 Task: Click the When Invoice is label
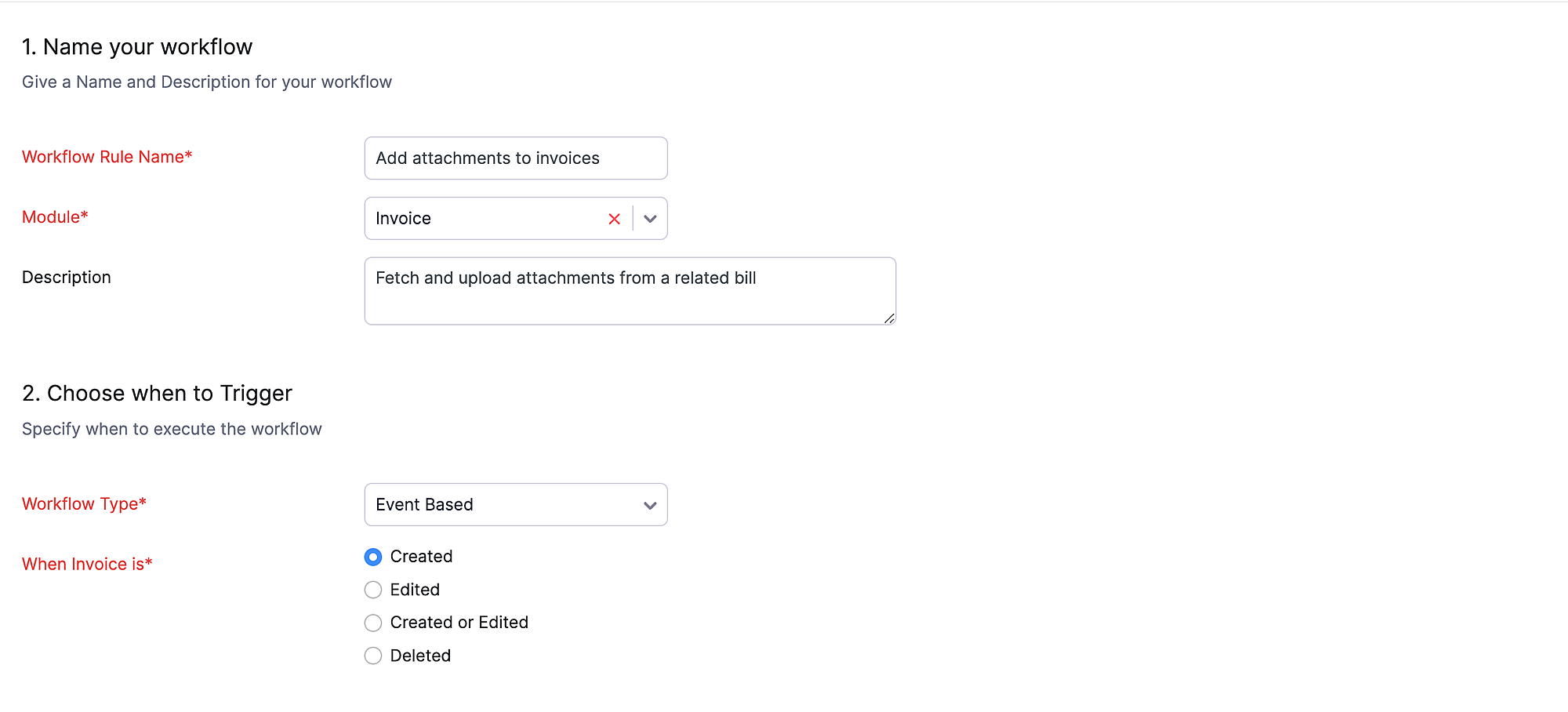87,564
